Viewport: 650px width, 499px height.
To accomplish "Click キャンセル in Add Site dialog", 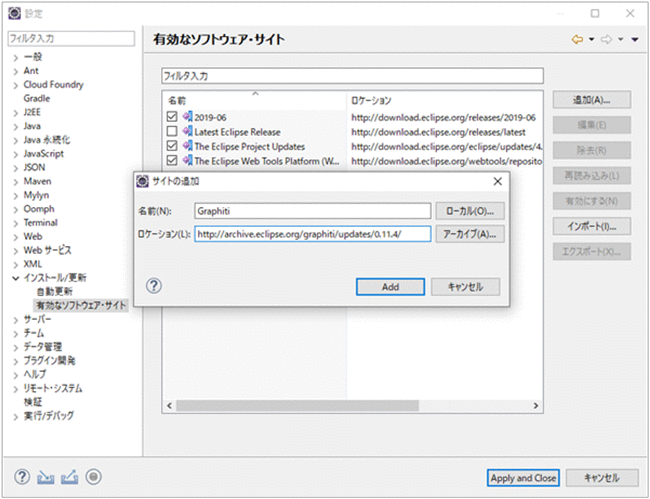I will click(465, 287).
